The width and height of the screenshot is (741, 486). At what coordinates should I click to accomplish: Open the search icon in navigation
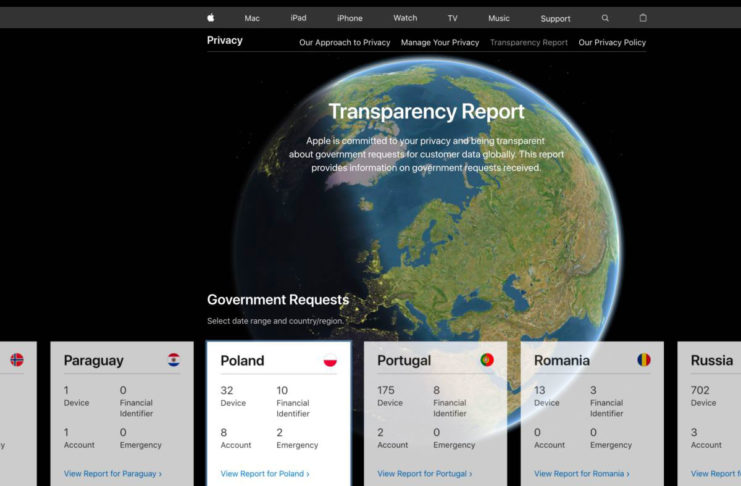605,18
